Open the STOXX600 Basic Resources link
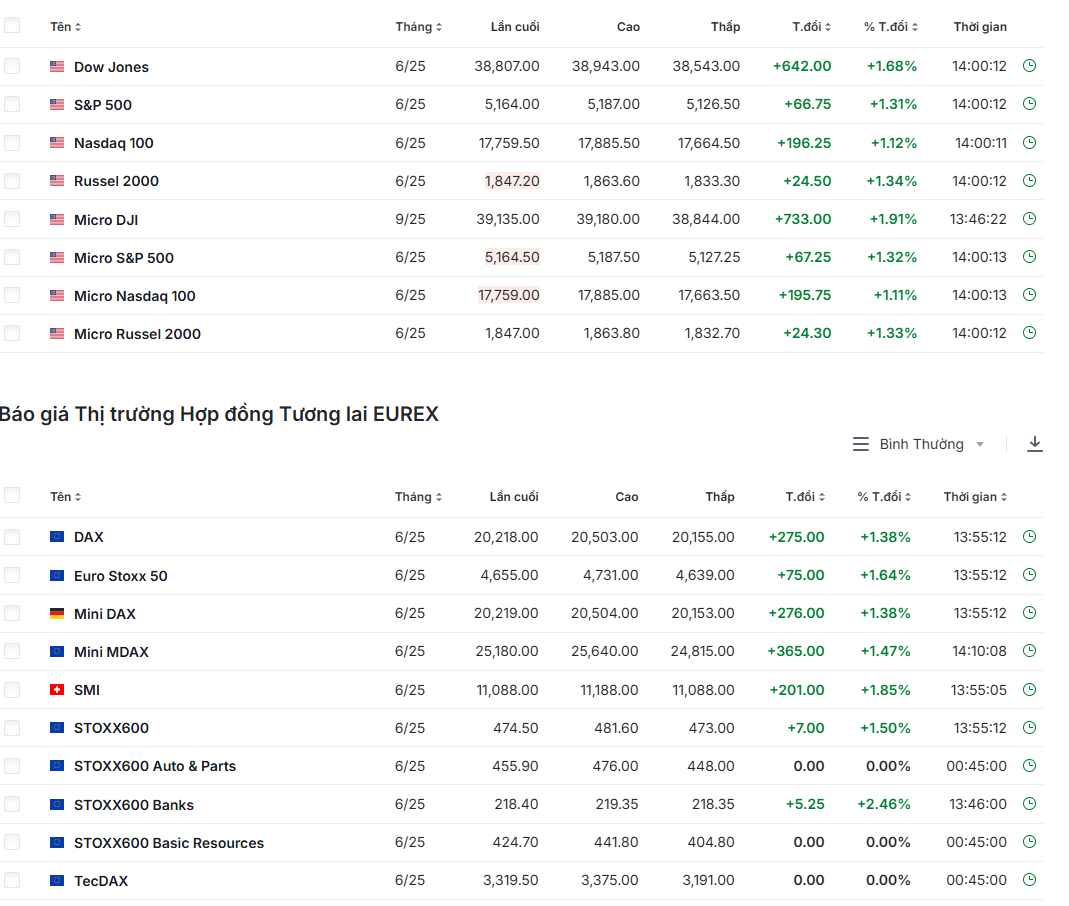1069x906 pixels. pyautogui.click(x=169, y=843)
